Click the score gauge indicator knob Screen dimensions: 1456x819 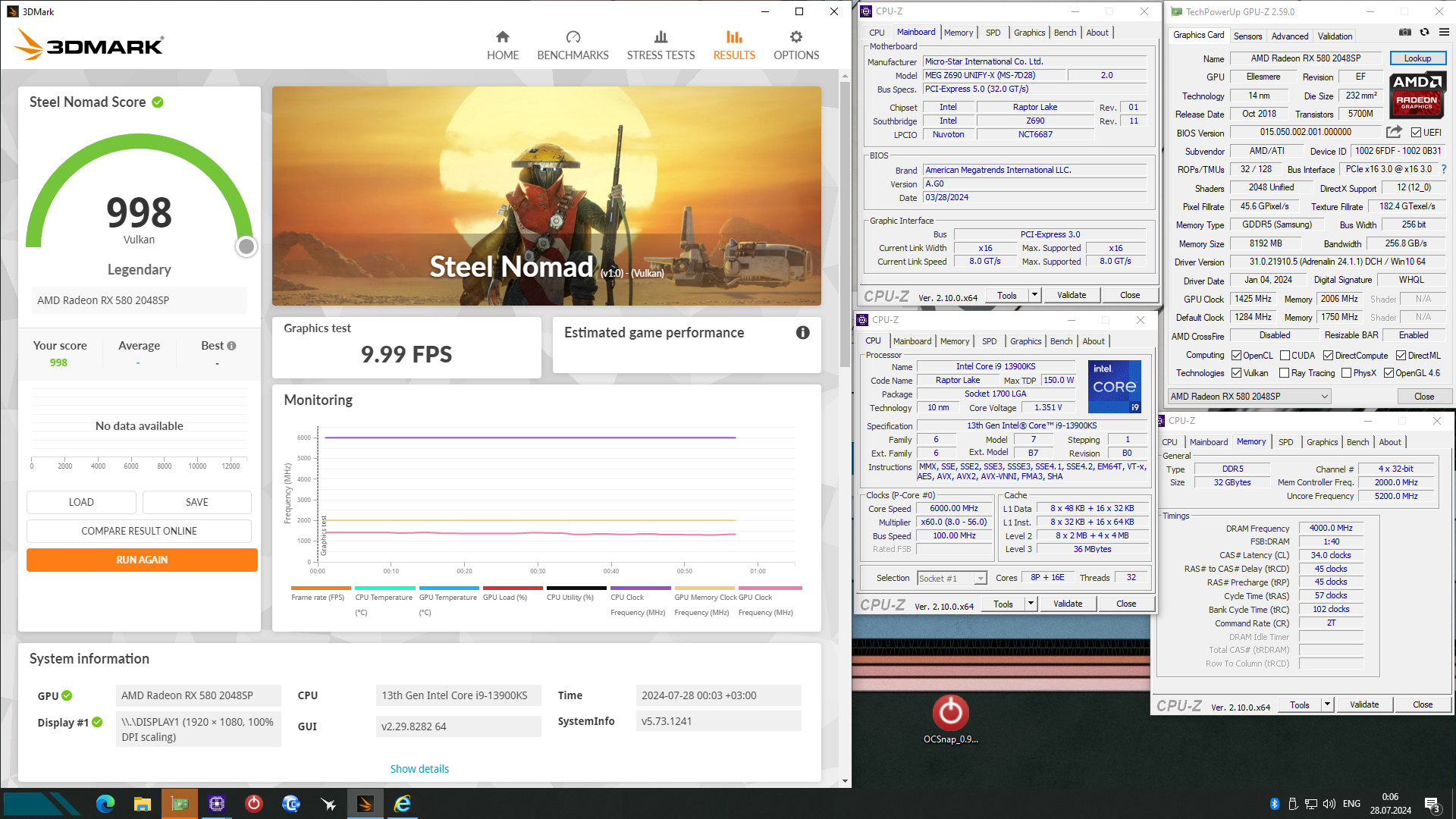click(x=246, y=246)
